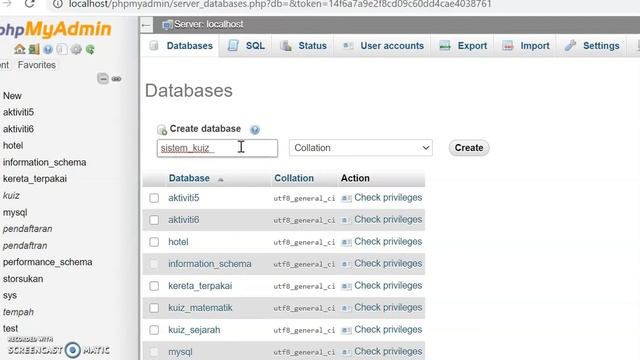Click Check privileges for hotel
The width and height of the screenshot is (640, 360).
[x=388, y=242]
